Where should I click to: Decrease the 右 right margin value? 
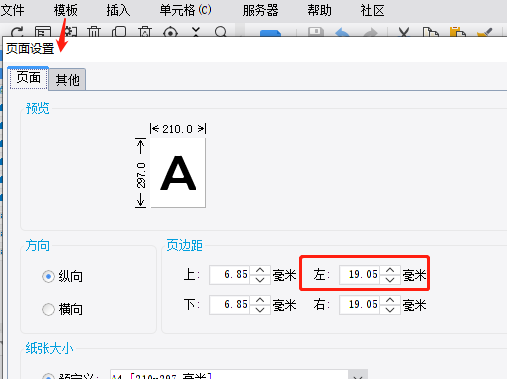(x=390, y=310)
